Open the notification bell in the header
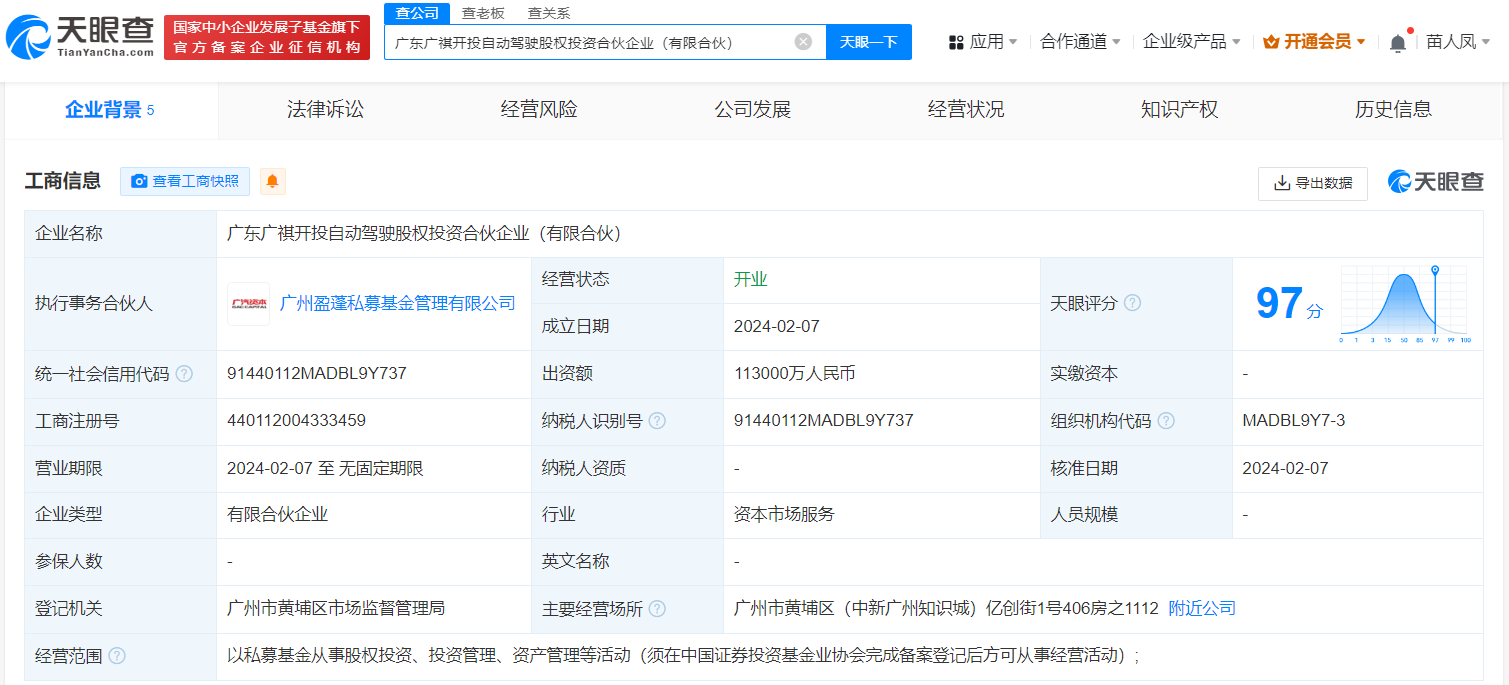Screen dimensions: 1509x685 [1398, 42]
